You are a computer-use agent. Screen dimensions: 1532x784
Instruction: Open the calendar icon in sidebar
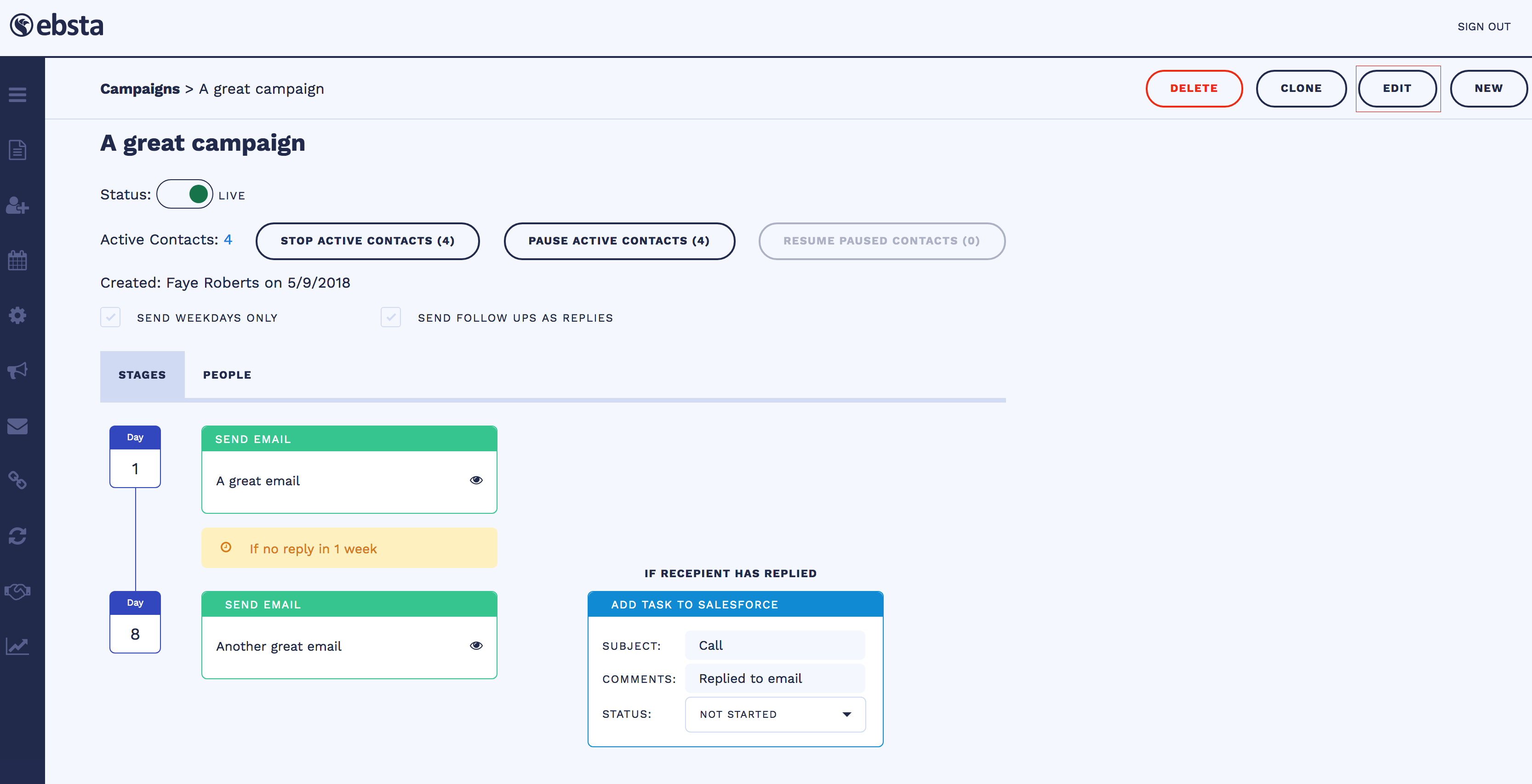tap(17, 261)
